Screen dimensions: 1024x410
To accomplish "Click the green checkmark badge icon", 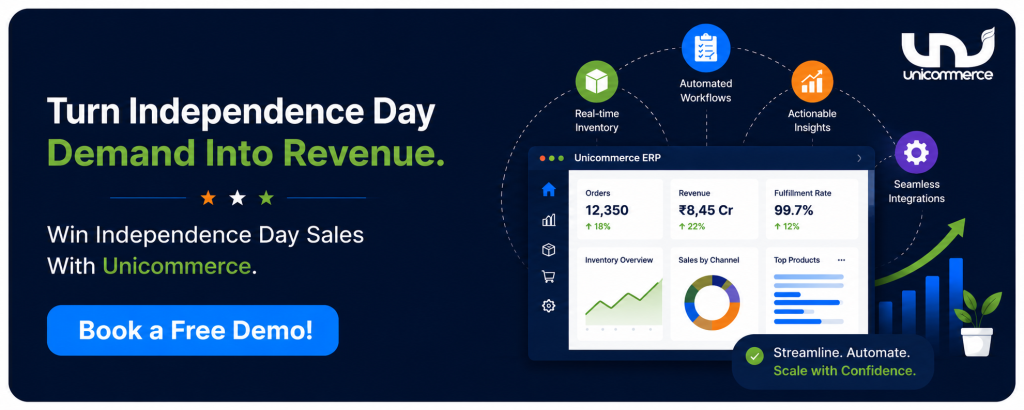I will tap(754, 356).
